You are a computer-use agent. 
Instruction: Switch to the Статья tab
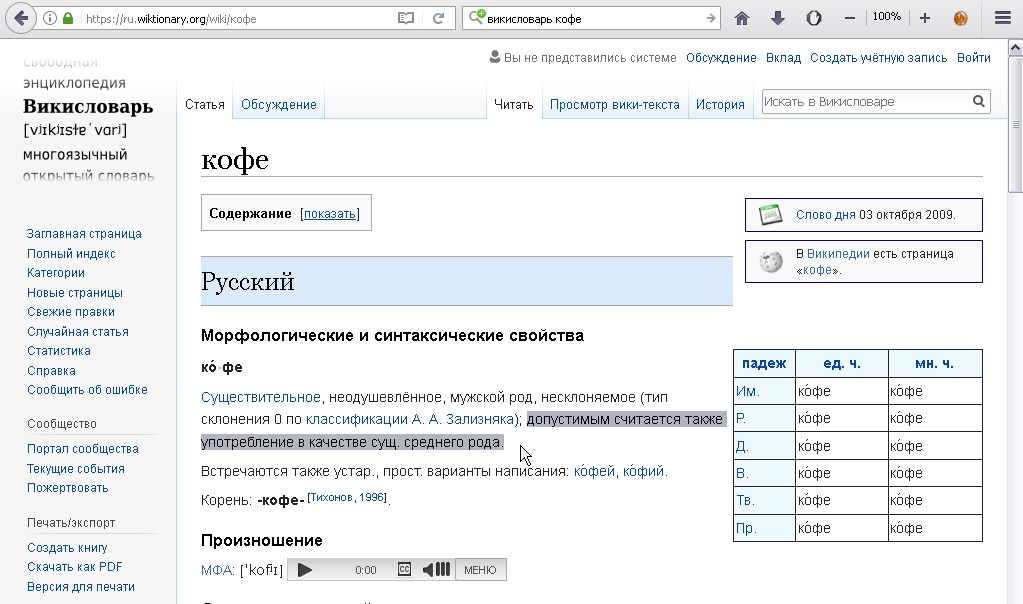(204, 104)
